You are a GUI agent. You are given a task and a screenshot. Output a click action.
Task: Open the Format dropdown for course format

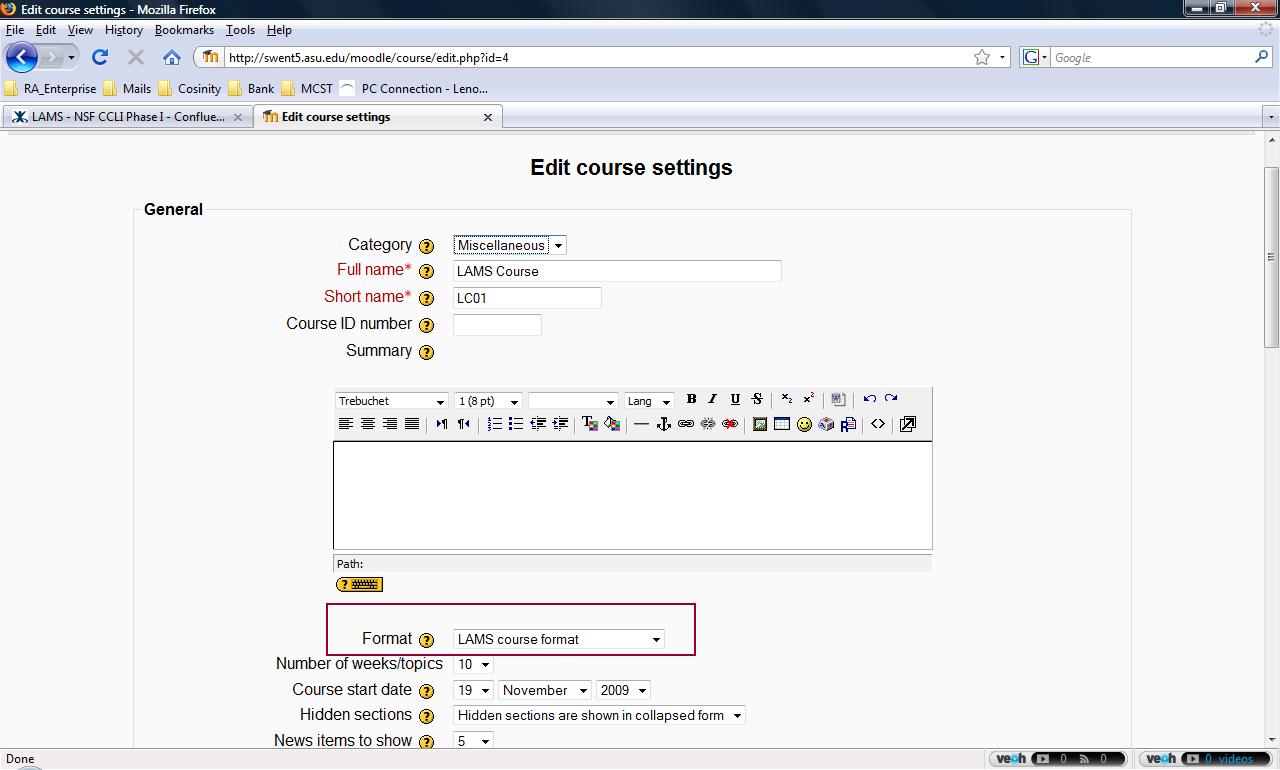(x=558, y=639)
